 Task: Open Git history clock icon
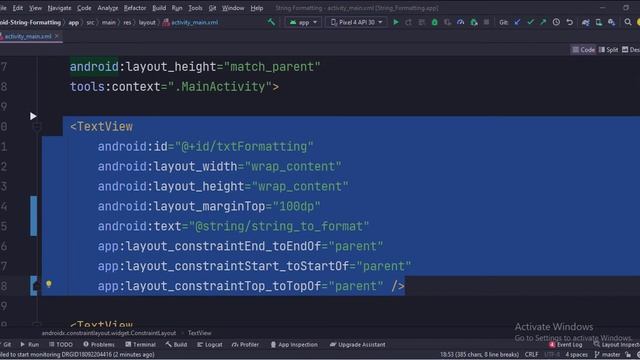[x=556, y=22]
